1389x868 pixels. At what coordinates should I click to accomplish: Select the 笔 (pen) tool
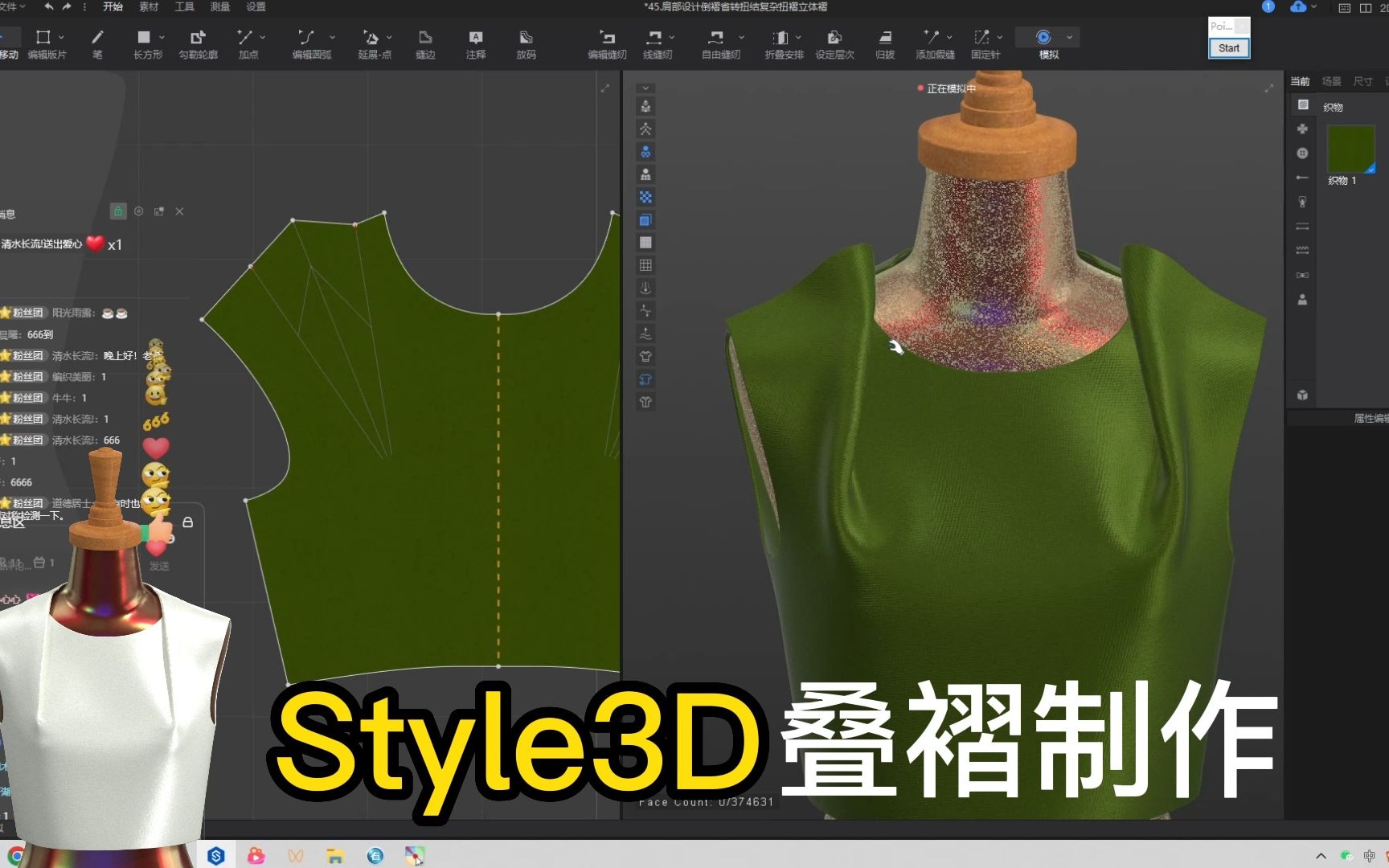[x=97, y=44]
